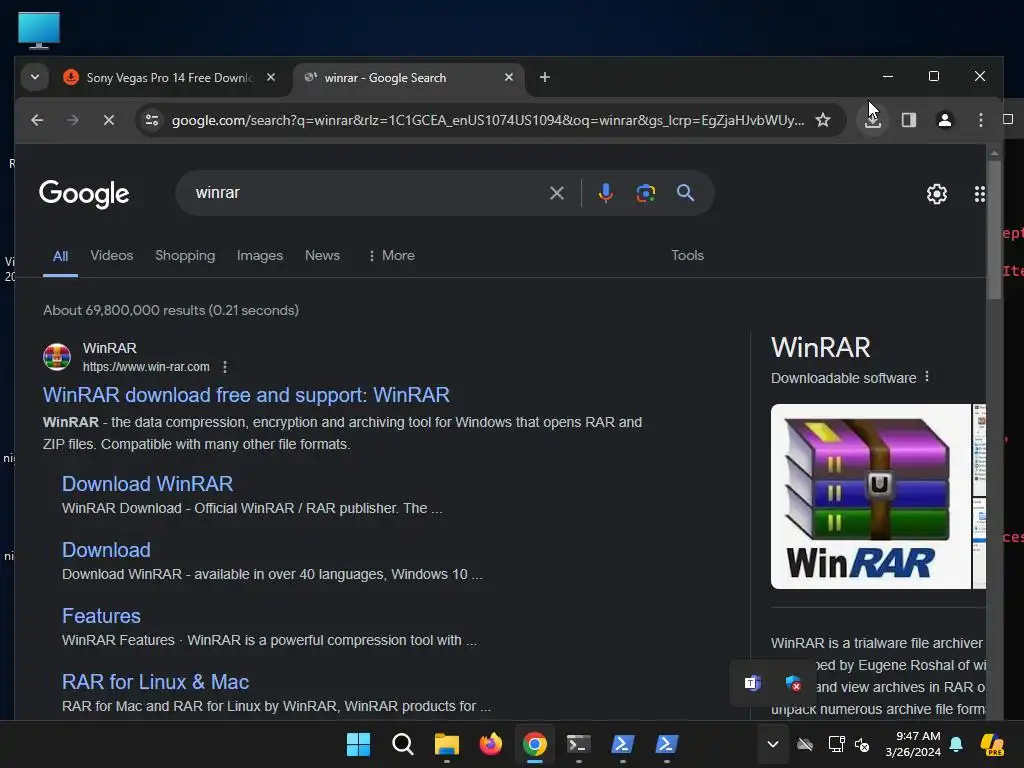Stop loading the current page
The height and width of the screenshot is (768, 1024).
point(109,120)
